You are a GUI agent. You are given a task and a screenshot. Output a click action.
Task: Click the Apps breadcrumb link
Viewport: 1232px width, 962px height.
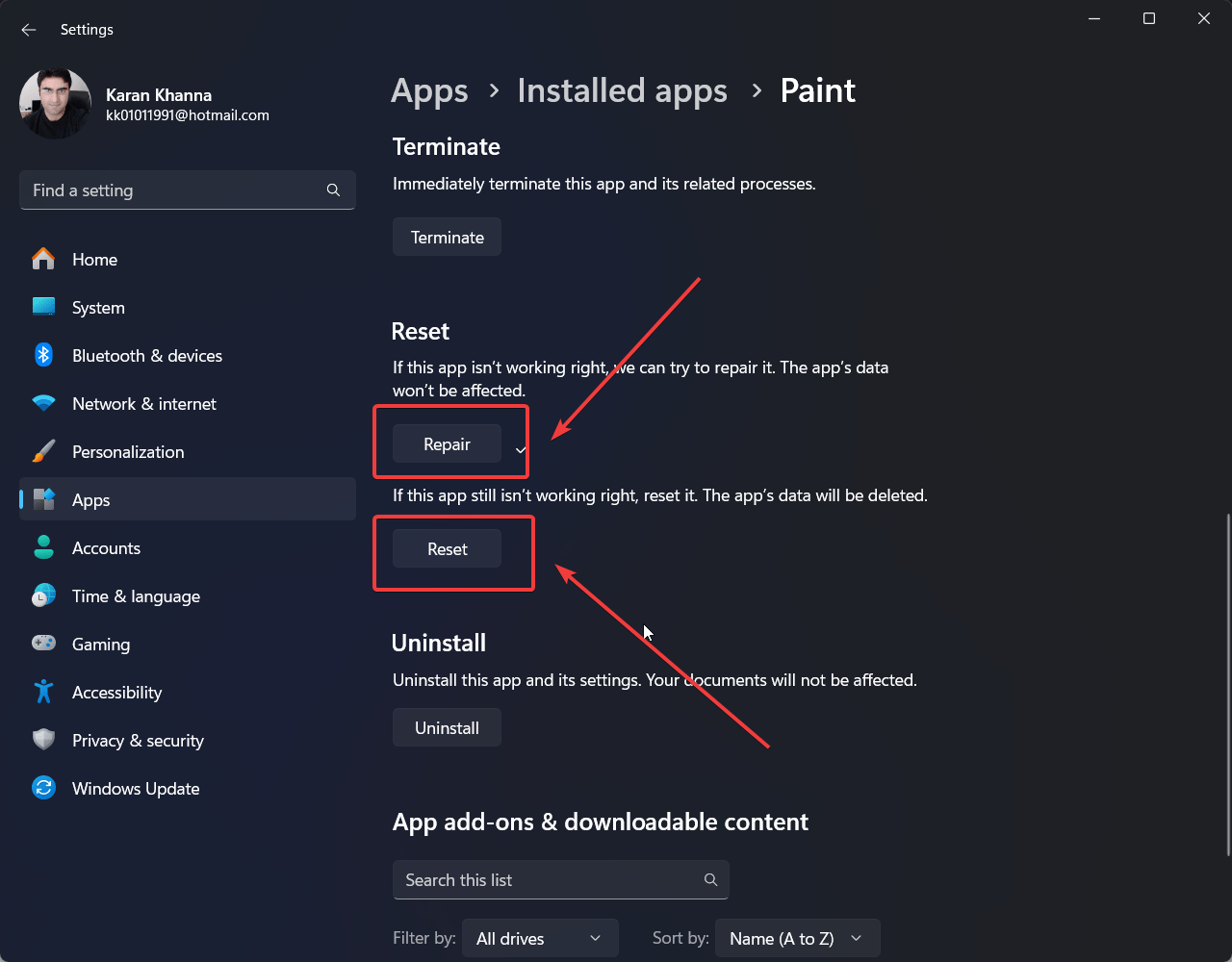(x=429, y=89)
